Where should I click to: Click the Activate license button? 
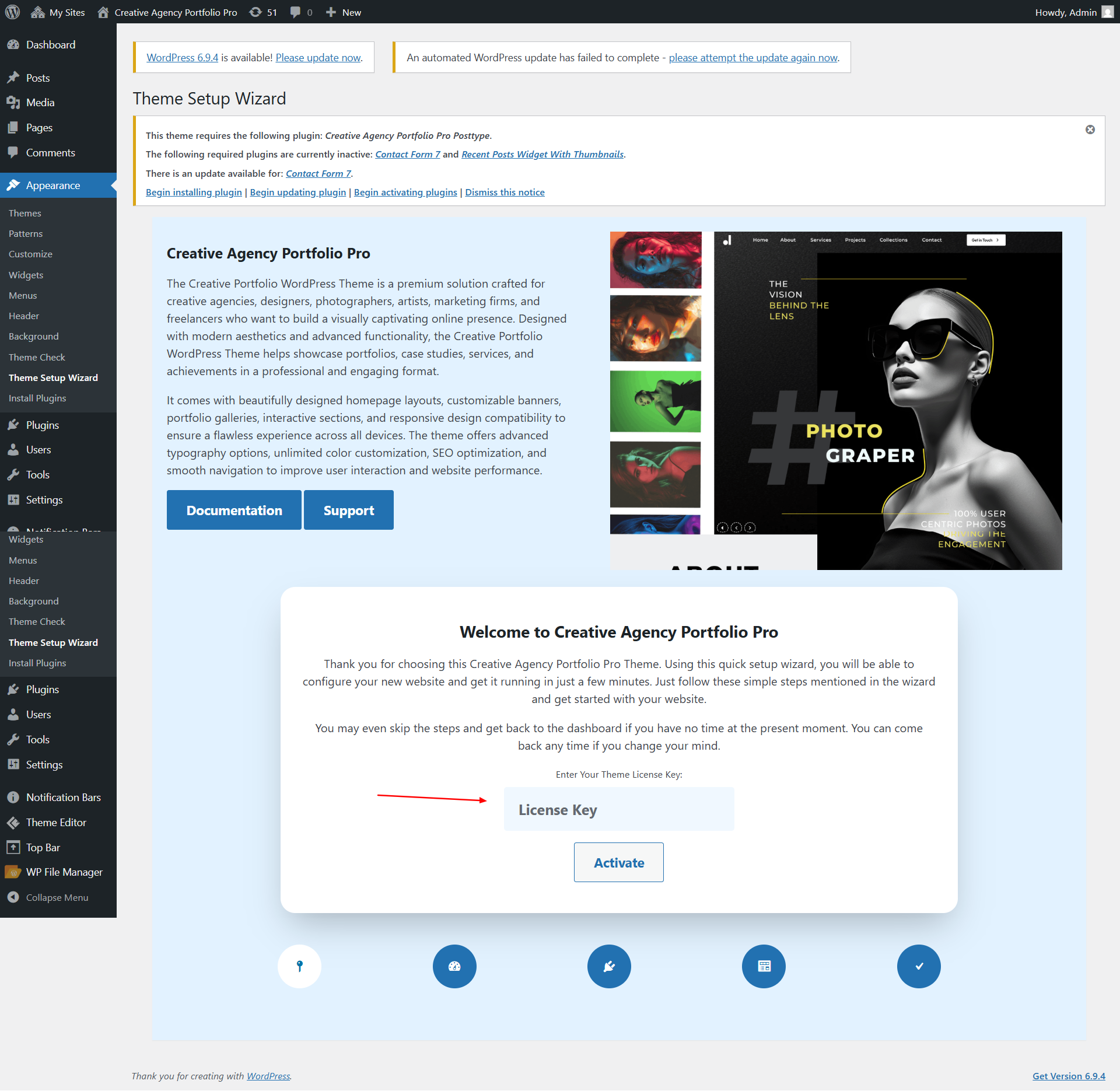[x=618, y=862]
